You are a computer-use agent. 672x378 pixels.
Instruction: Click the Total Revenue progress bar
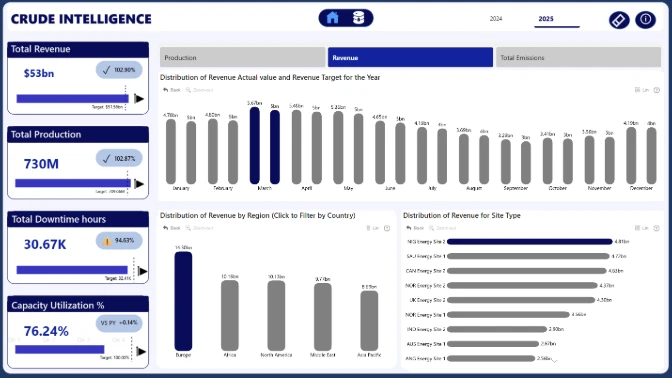pos(72,99)
